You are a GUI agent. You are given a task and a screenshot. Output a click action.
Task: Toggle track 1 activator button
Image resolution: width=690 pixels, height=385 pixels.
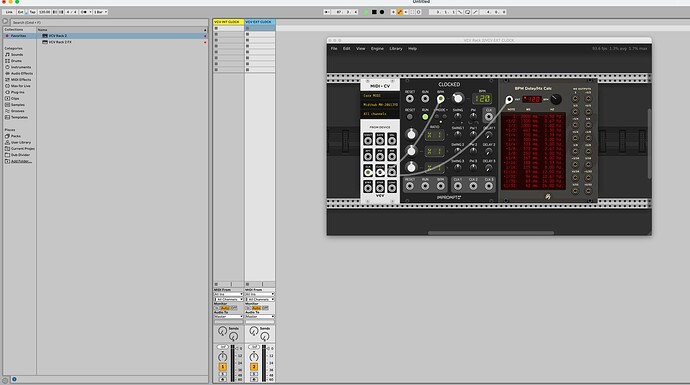(223, 367)
